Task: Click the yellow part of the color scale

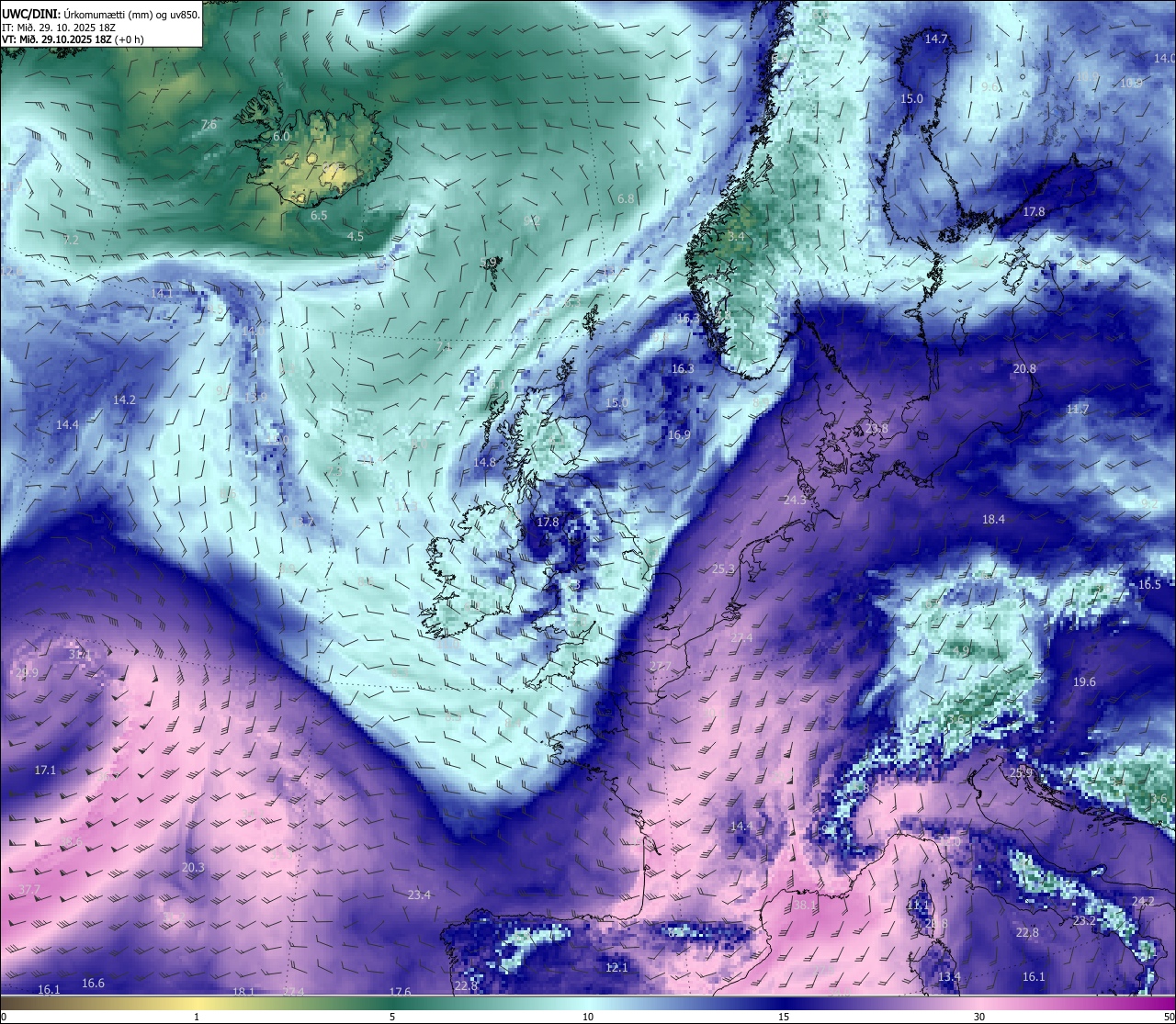Action: (x=197, y=1003)
